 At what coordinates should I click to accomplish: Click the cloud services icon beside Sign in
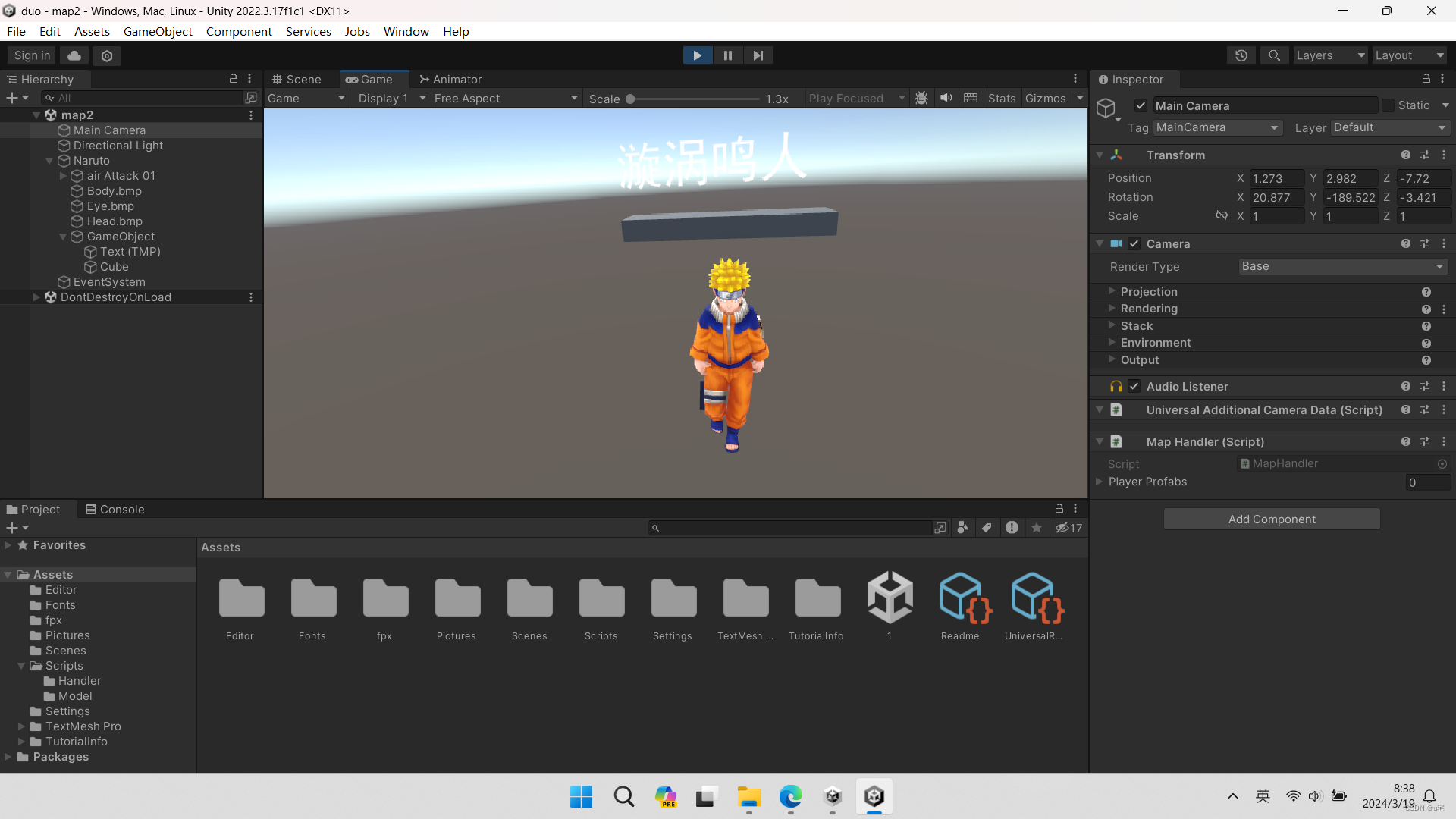point(74,55)
